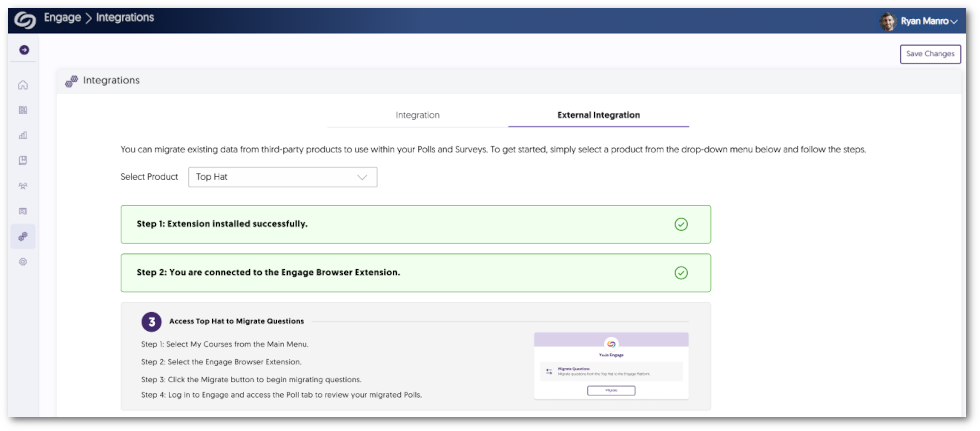This screenshot has height=431, width=980.
Task: Click the 'You can migrate existing data' description
Action: tap(493, 151)
